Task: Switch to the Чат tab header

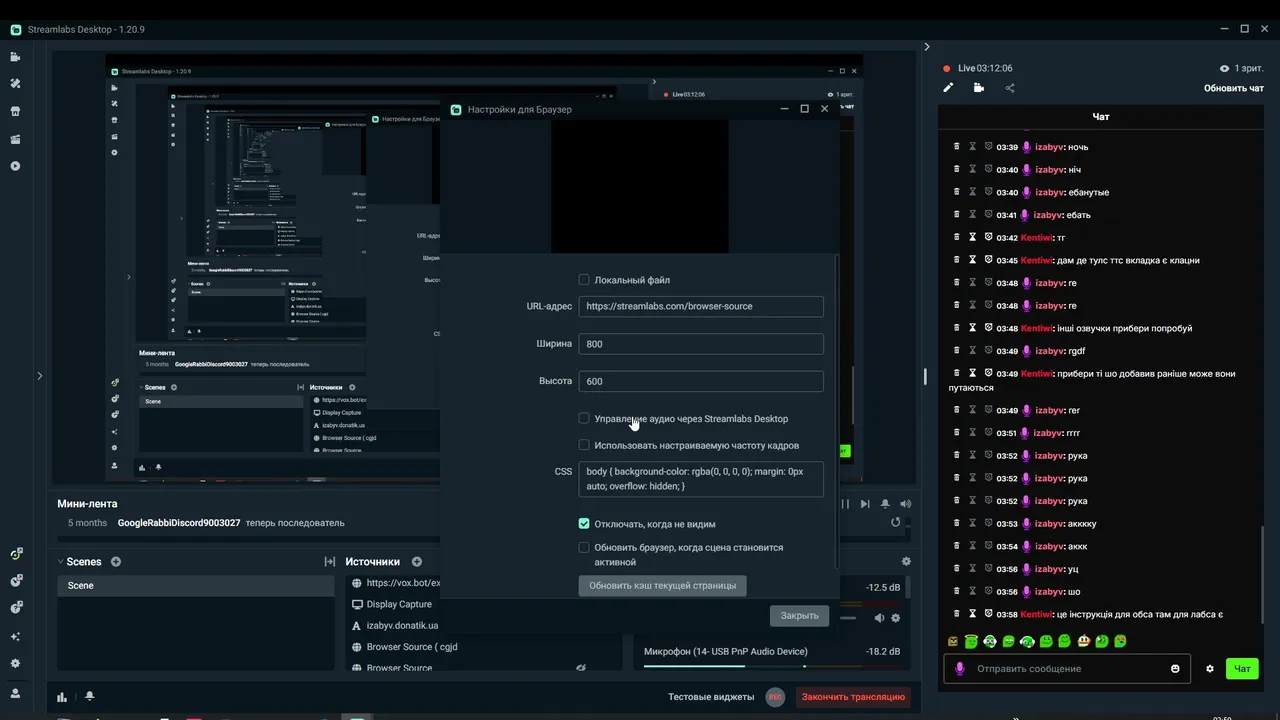Action: pos(1100,117)
